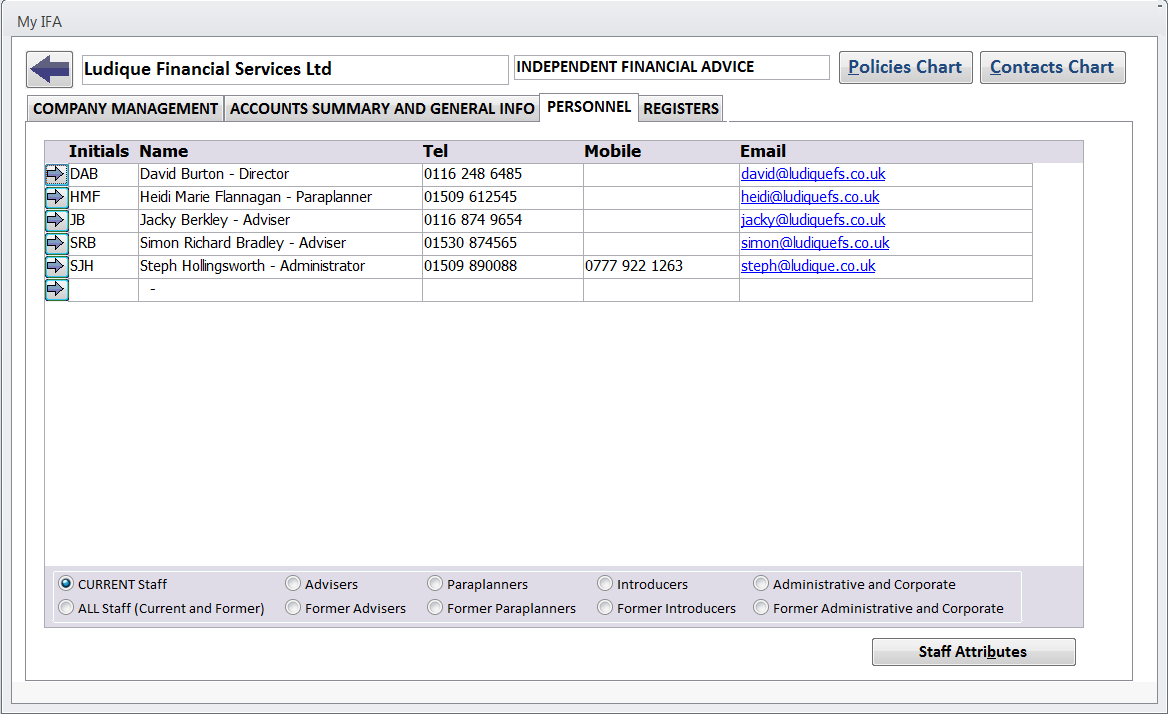Select Former Administrative and Corporate filter

pos(761,608)
